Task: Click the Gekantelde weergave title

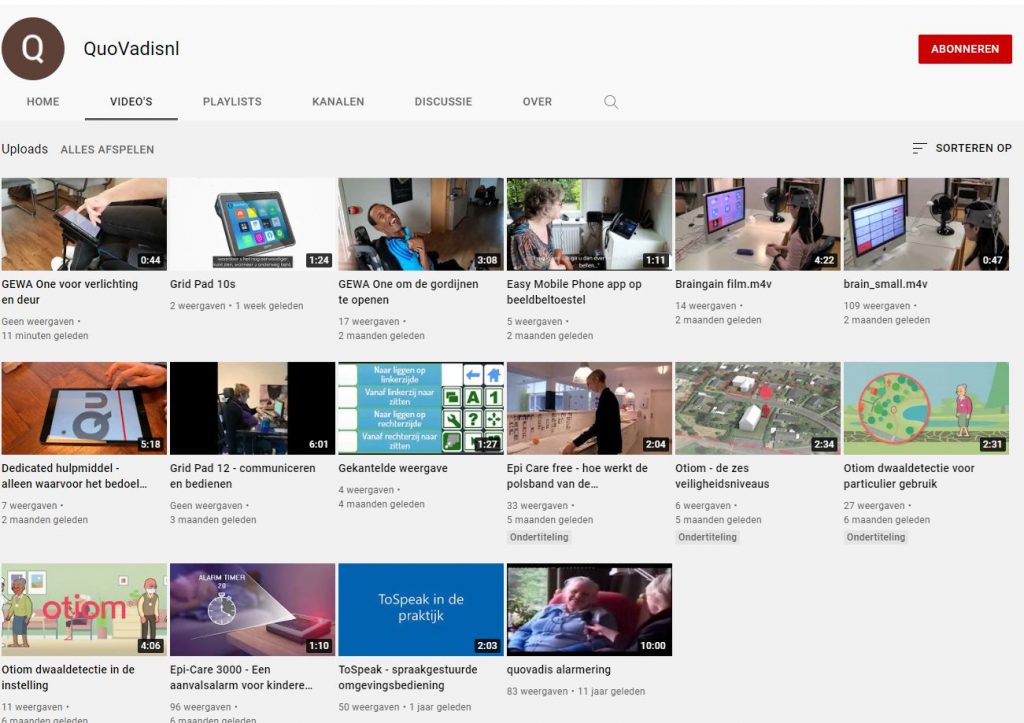Action: [393, 468]
